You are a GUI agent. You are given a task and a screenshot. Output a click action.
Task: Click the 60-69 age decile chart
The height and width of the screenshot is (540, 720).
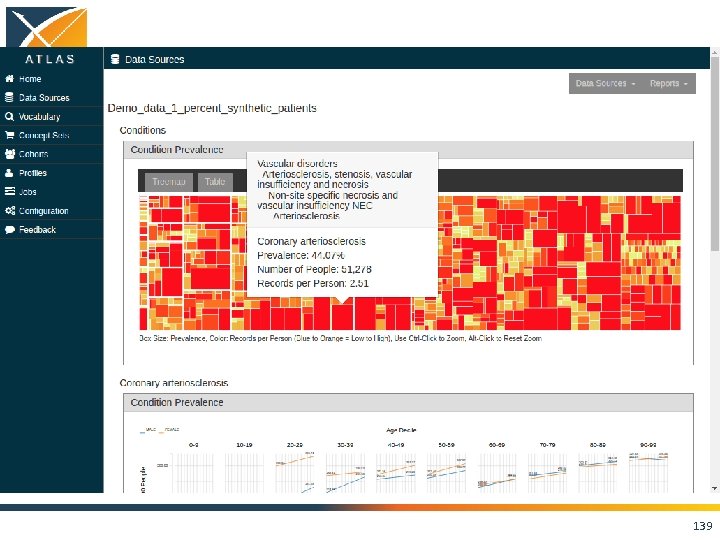pyautogui.click(x=497, y=473)
